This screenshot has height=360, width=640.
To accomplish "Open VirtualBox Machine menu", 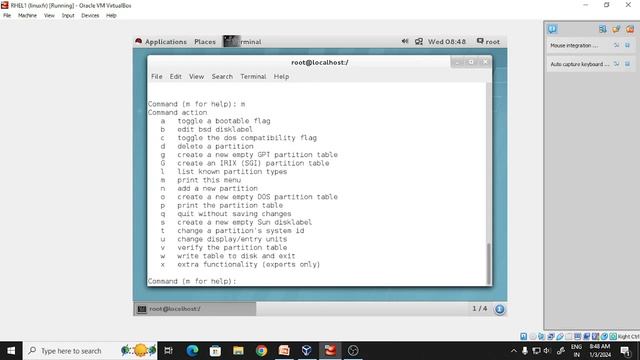I will click(27, 16).
